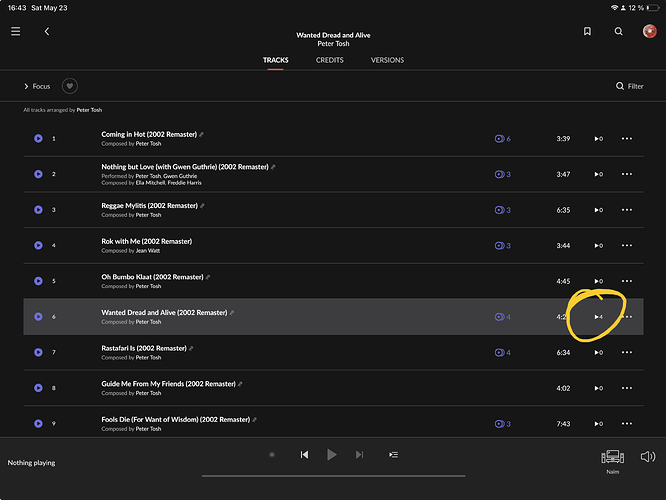Open the Peter Tosh arranger link
Viewport: 666px width, 500px height.
(89, 110)
